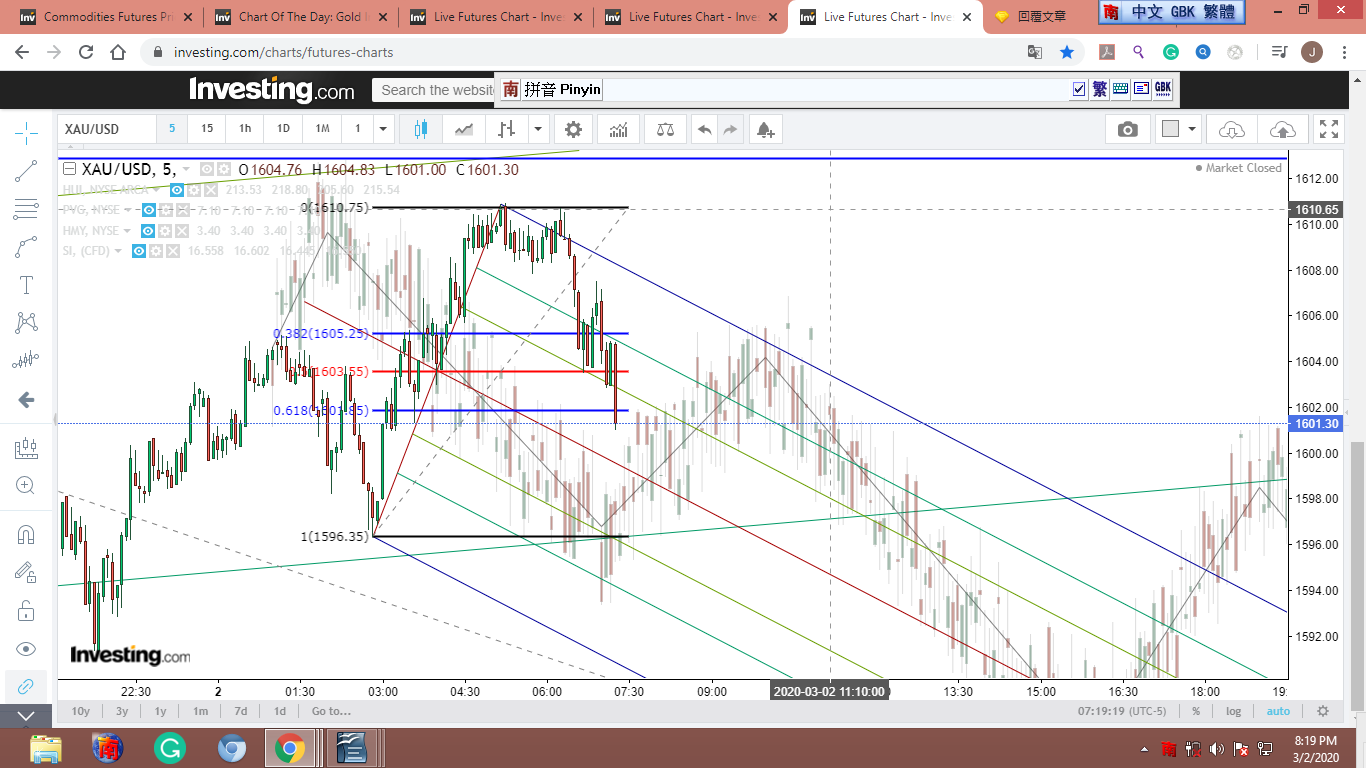Viewport: 1366px width, 768px height.
Task: Open the indicators panel icon
Action: click(x=618, y=129)
